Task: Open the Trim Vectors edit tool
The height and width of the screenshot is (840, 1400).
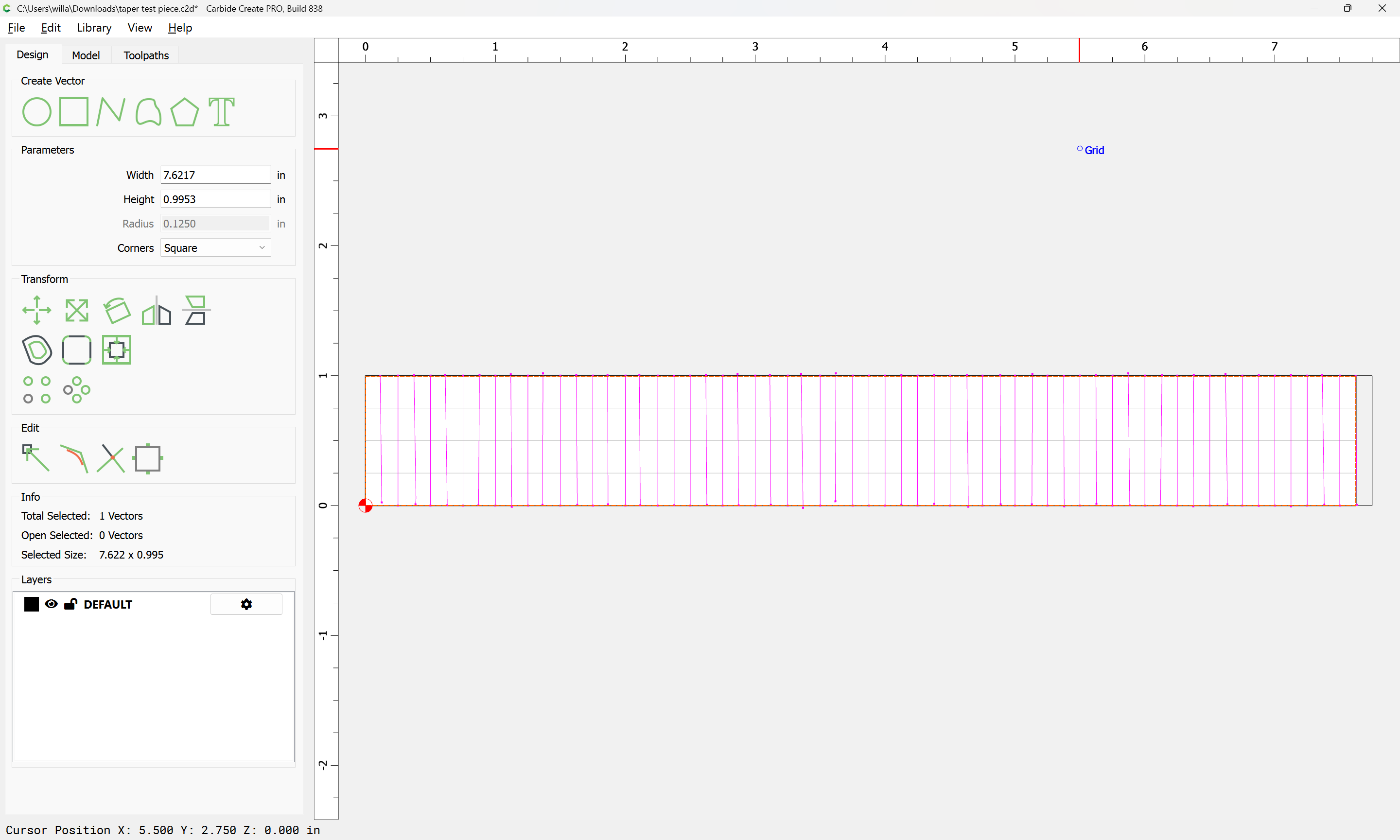Action: (x=111, y=458)
